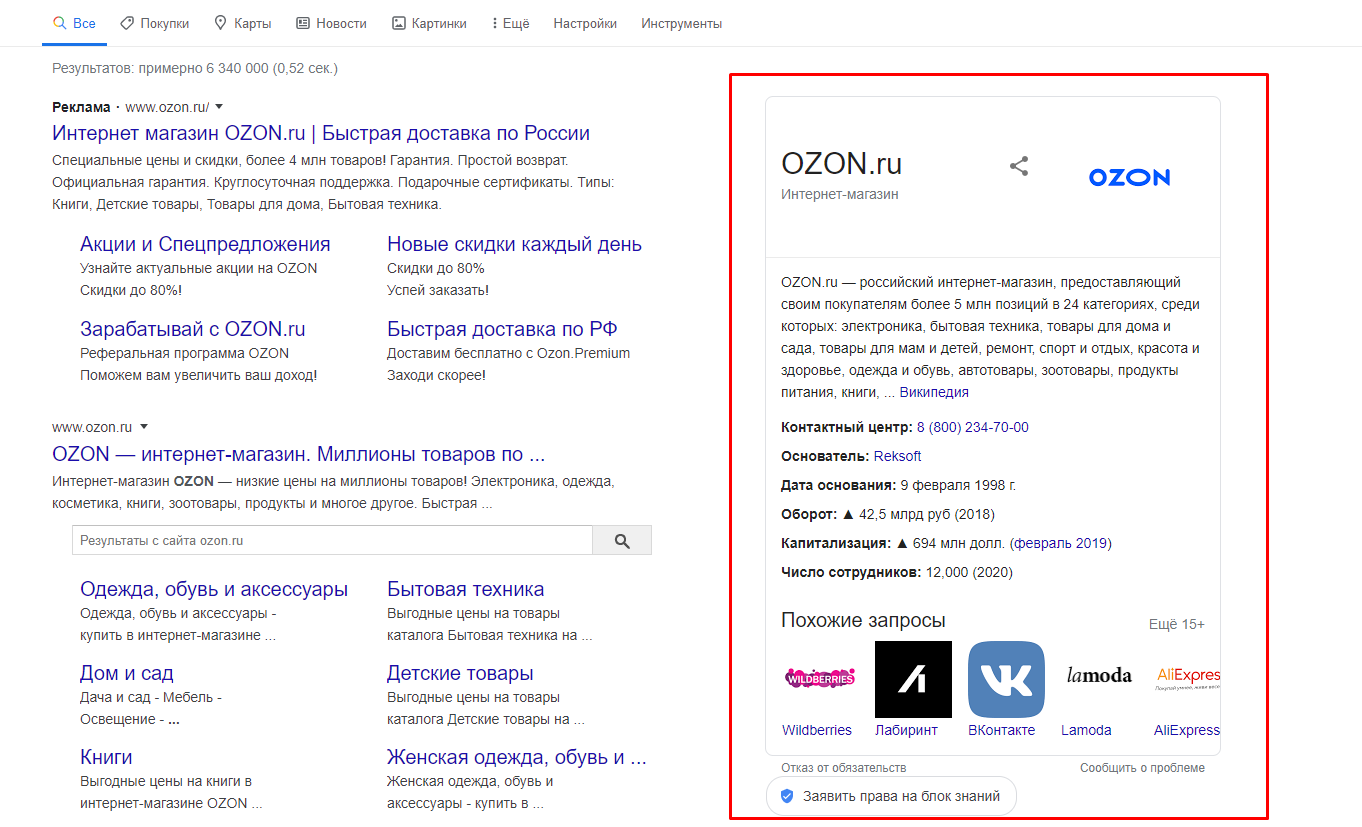Open Настройки in the search bar
Viewport: 1362px width, 827px height.
[585, 23]
